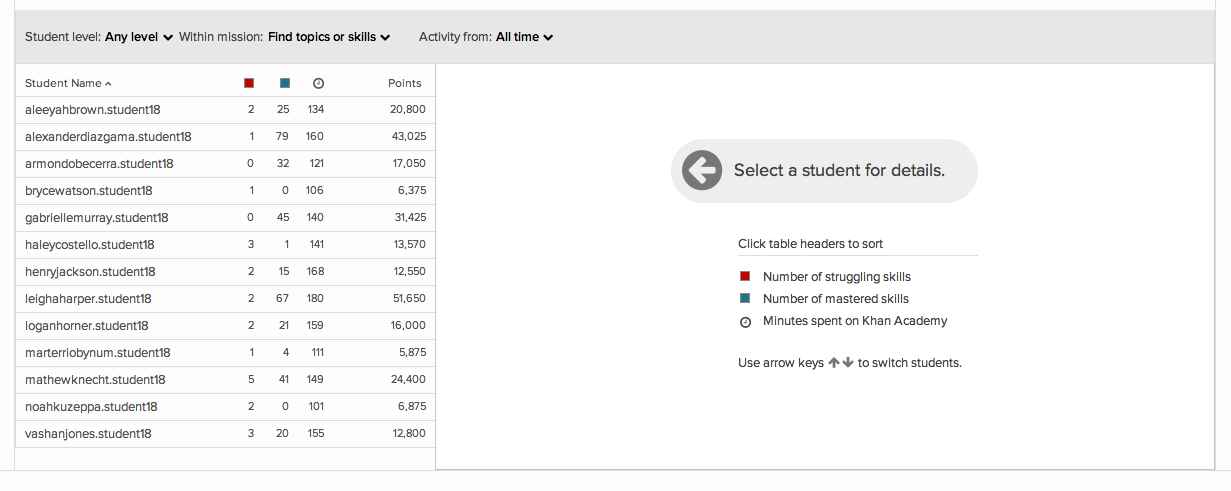
Task: Sort by minutes spent clock icon header
Action: pos(318,84)
